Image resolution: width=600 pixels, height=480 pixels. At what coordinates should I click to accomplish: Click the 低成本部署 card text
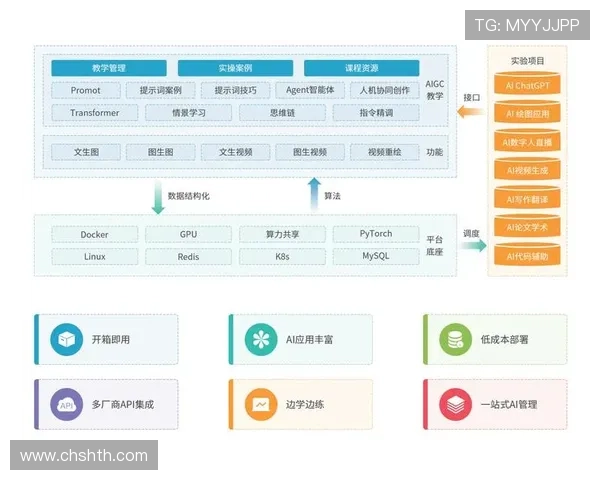coord(504,340)
